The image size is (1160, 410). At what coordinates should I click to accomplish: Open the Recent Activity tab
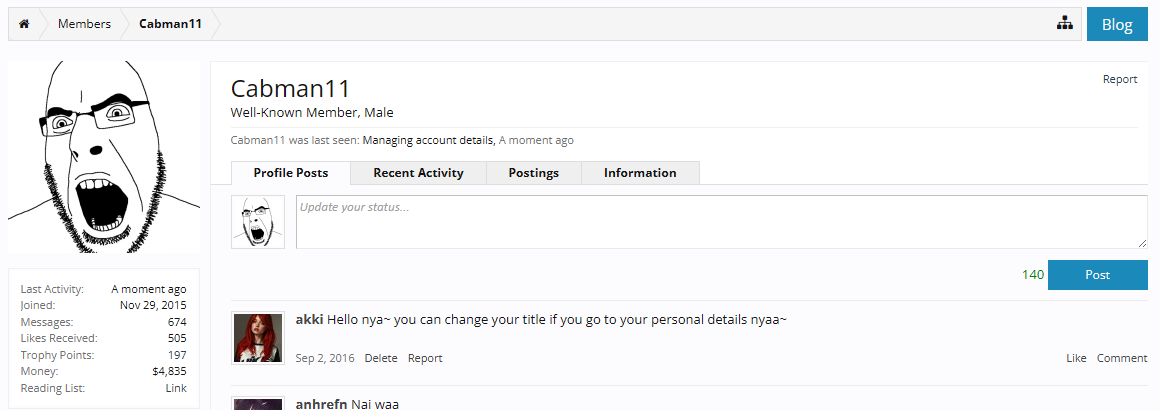click(418, 173)
